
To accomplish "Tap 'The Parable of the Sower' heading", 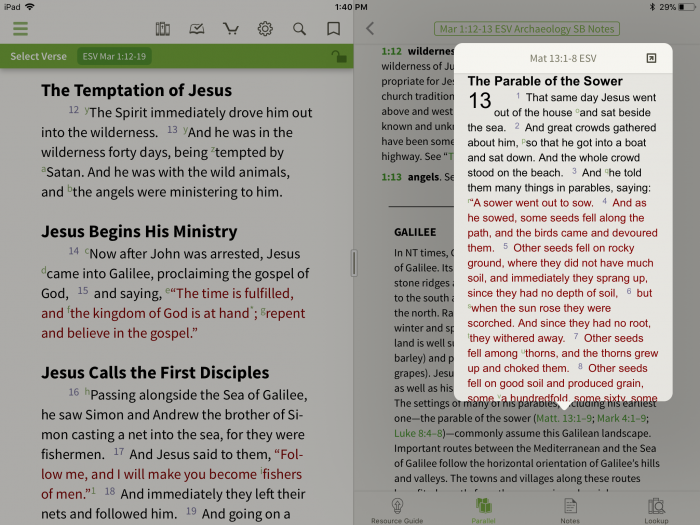I will click(545, 81).
